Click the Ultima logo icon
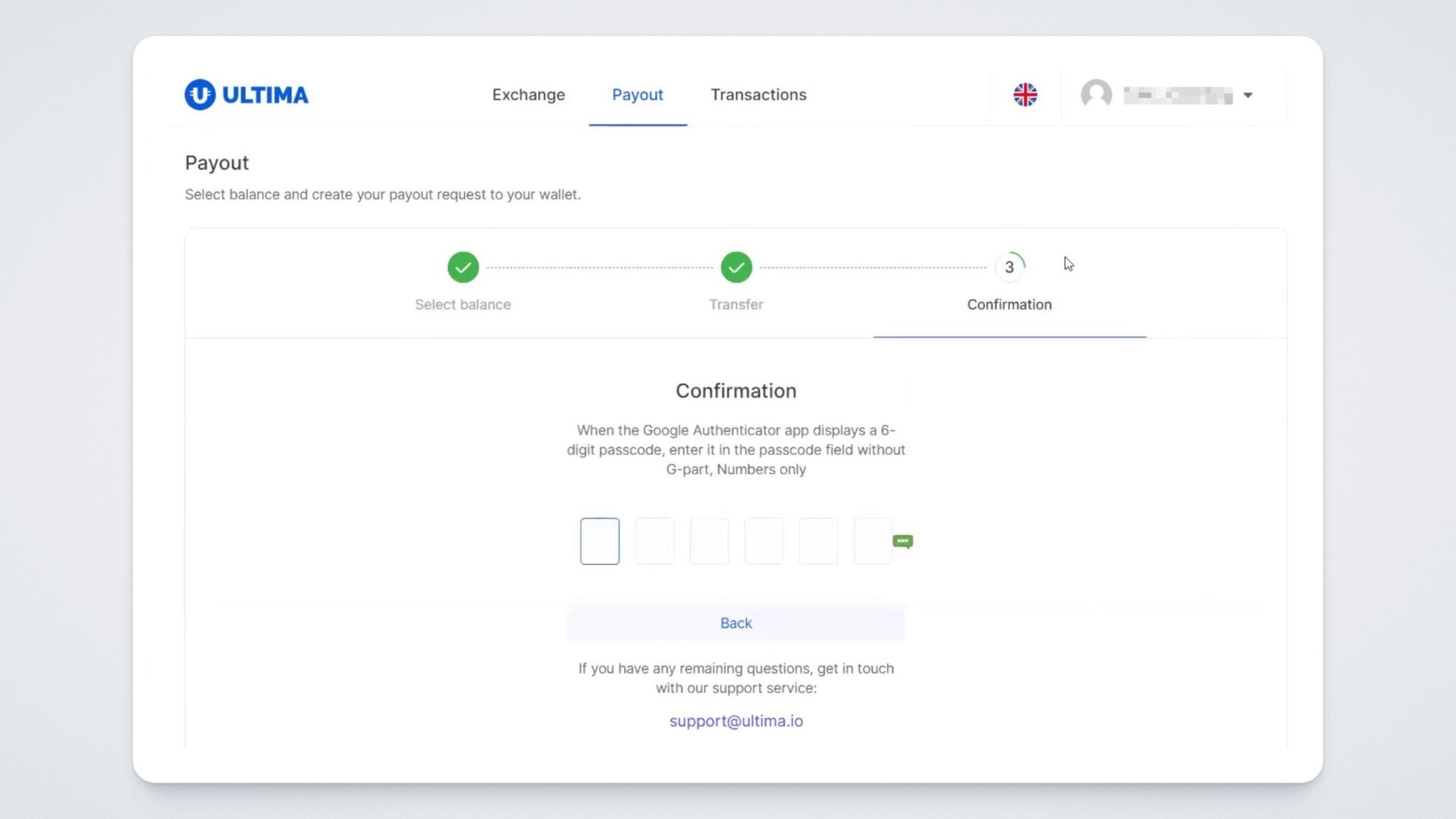Viewport: 1456px width, 819px height. pyautogui.click(x=200, y=95)
